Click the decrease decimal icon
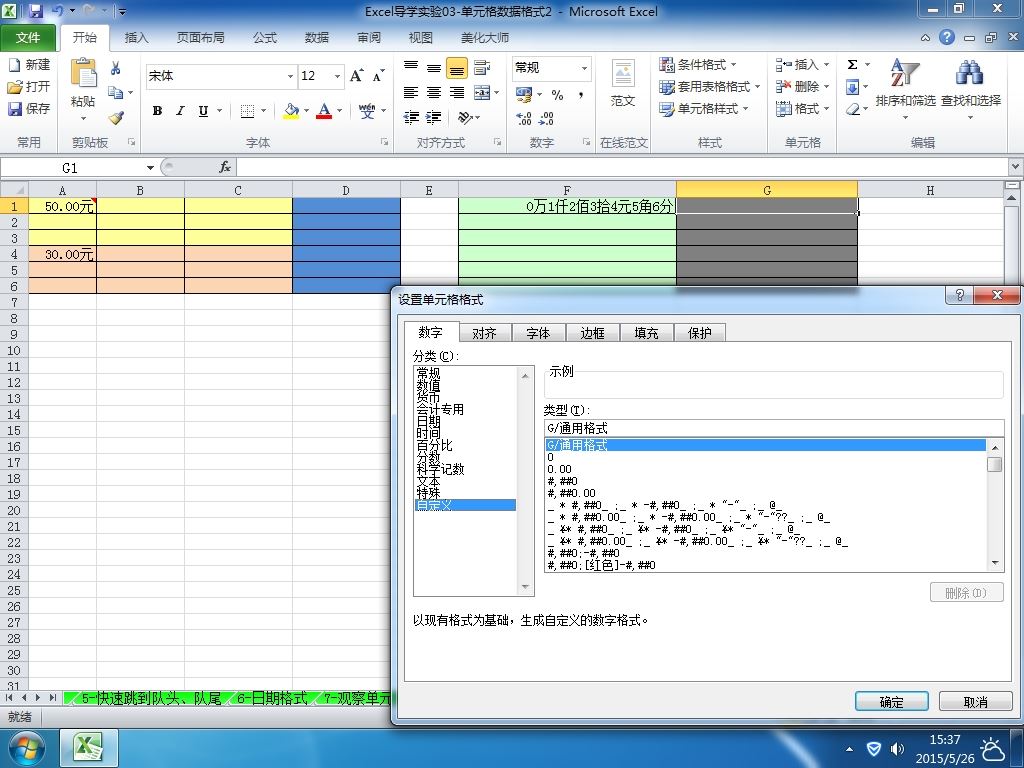The width and height of the screenshot is (1024, 768). click(x=547, y=118)
